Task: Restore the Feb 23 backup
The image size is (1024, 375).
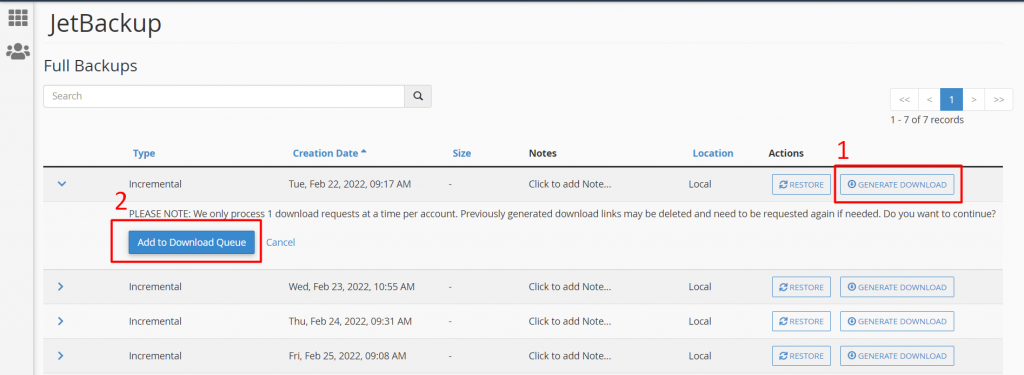Action: [801, 287]
